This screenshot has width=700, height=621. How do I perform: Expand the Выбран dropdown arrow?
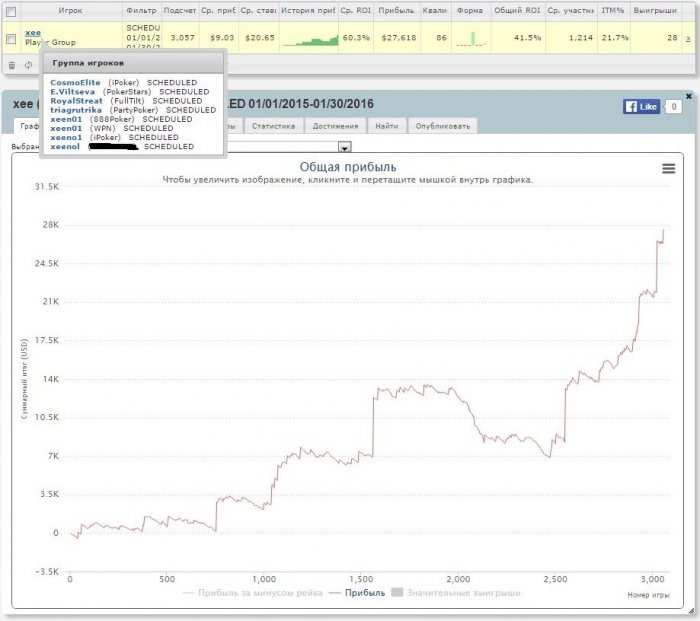(345, 146)
